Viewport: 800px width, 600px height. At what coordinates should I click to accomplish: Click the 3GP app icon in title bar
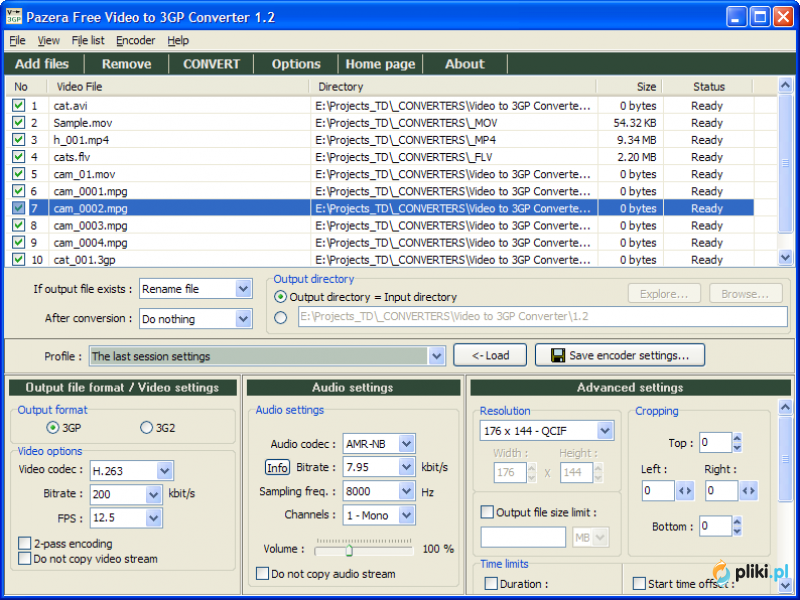coord(14,16)
